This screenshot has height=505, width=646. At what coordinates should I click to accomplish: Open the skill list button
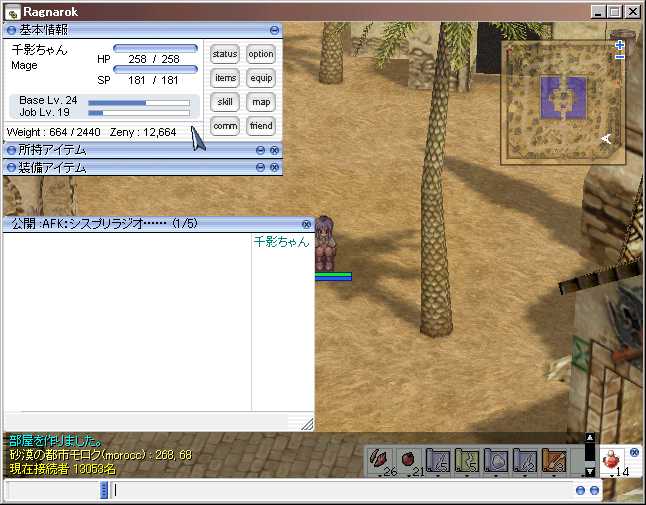click(225, 102)
